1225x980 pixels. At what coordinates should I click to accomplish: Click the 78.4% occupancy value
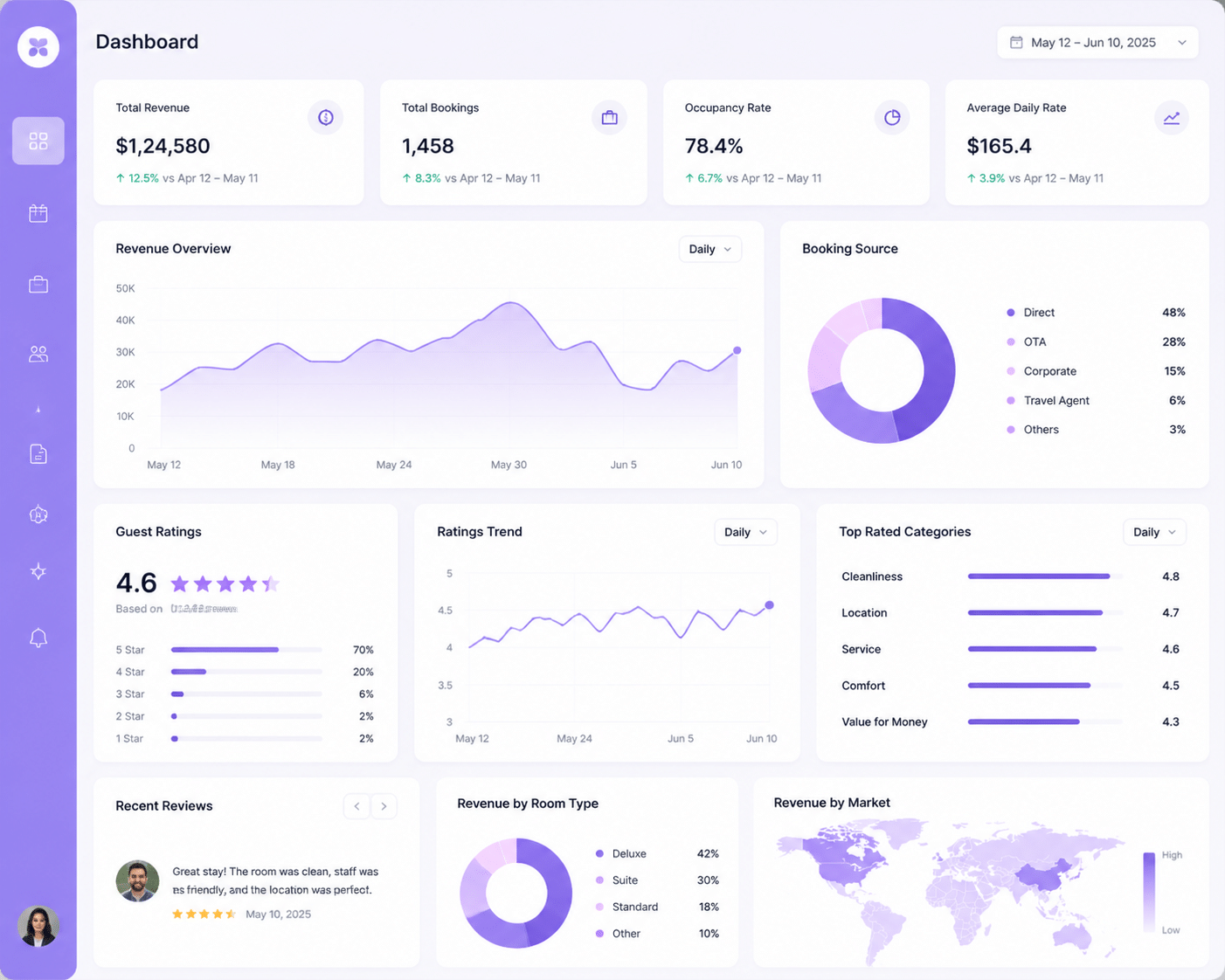pos(714,146)
